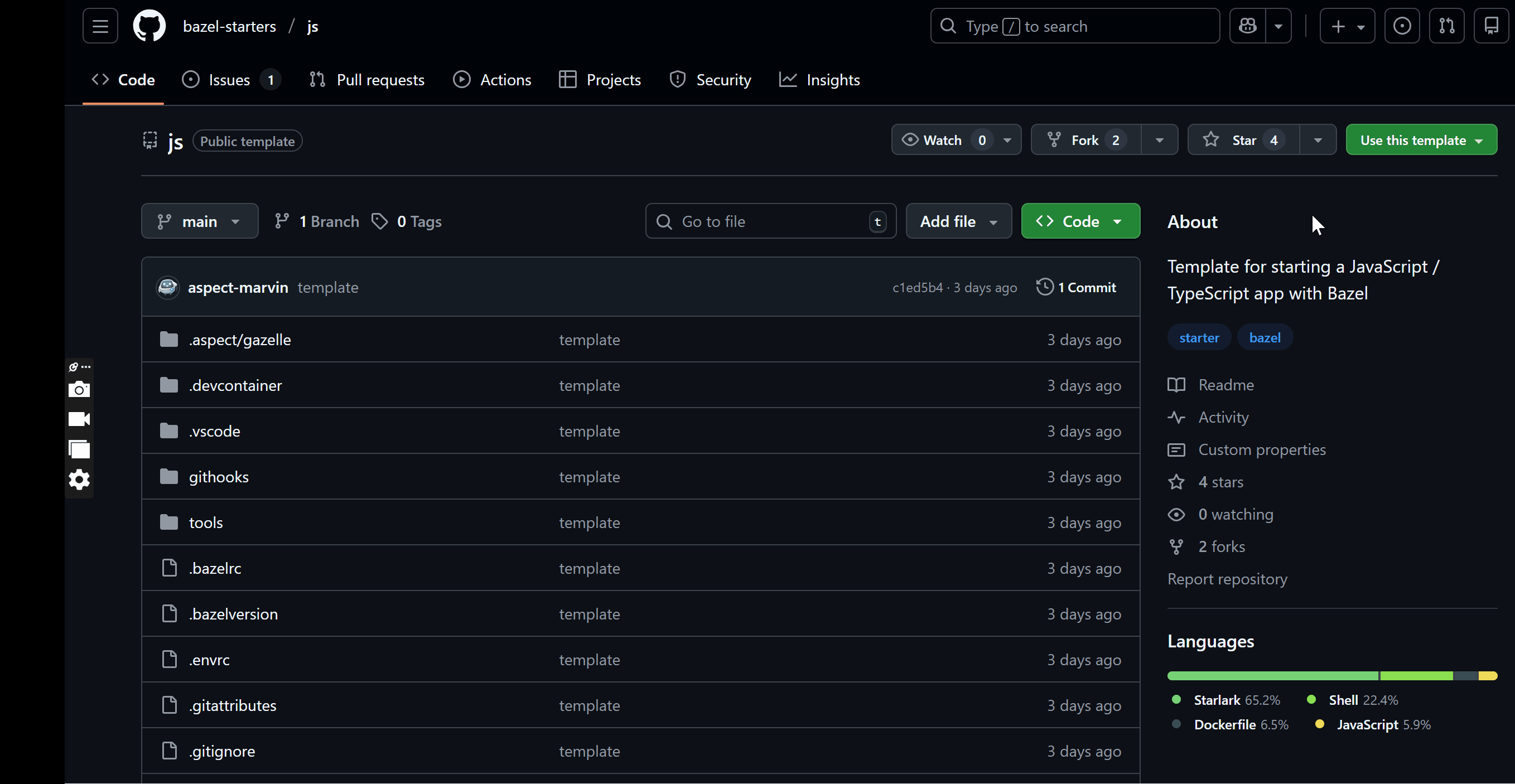Click the starter topic tag
This screenshot has height=784, width=1515.
pos(1199,337)
